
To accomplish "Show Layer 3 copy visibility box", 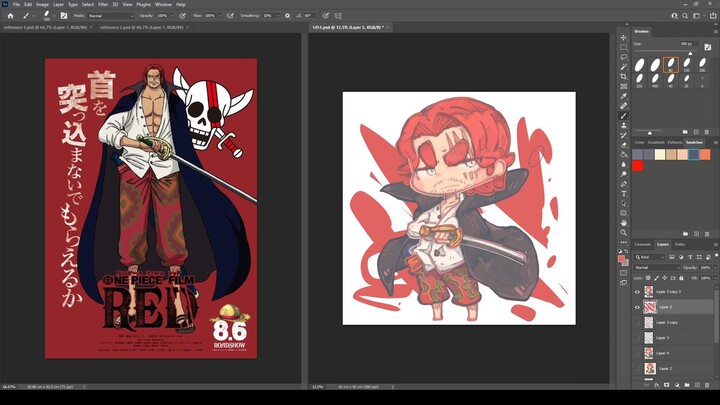I will (637, 322).
